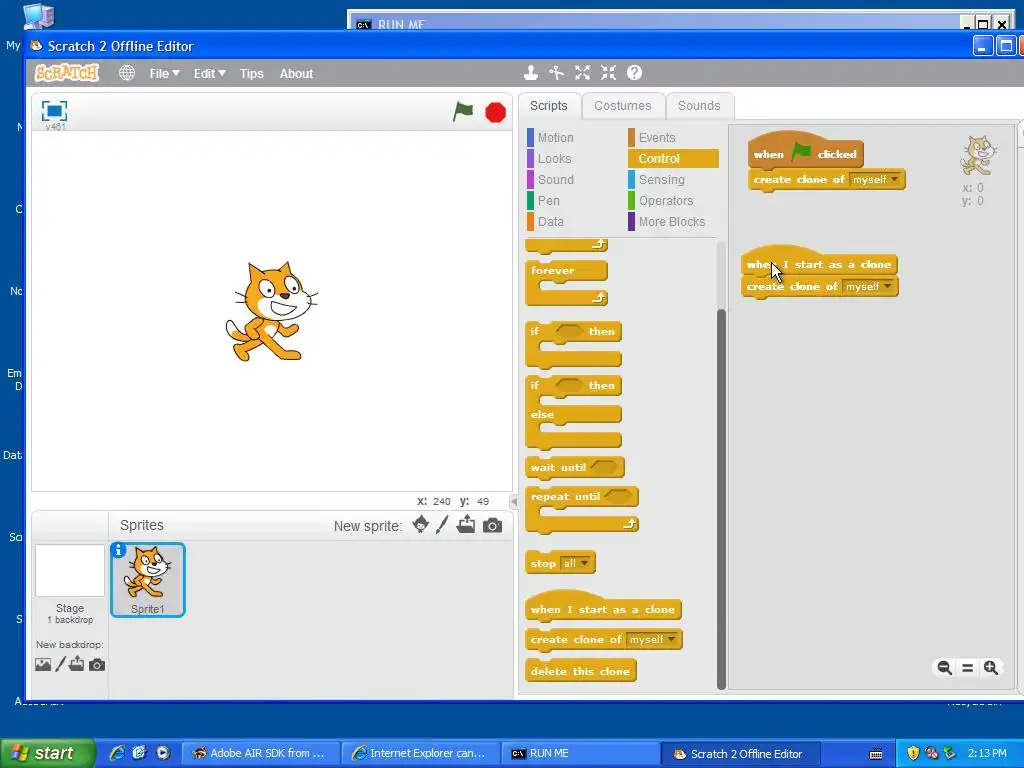This screenshot has width=1024, height=768.
Task: Select the Sensing block category
Action: (x=661, y=180)
